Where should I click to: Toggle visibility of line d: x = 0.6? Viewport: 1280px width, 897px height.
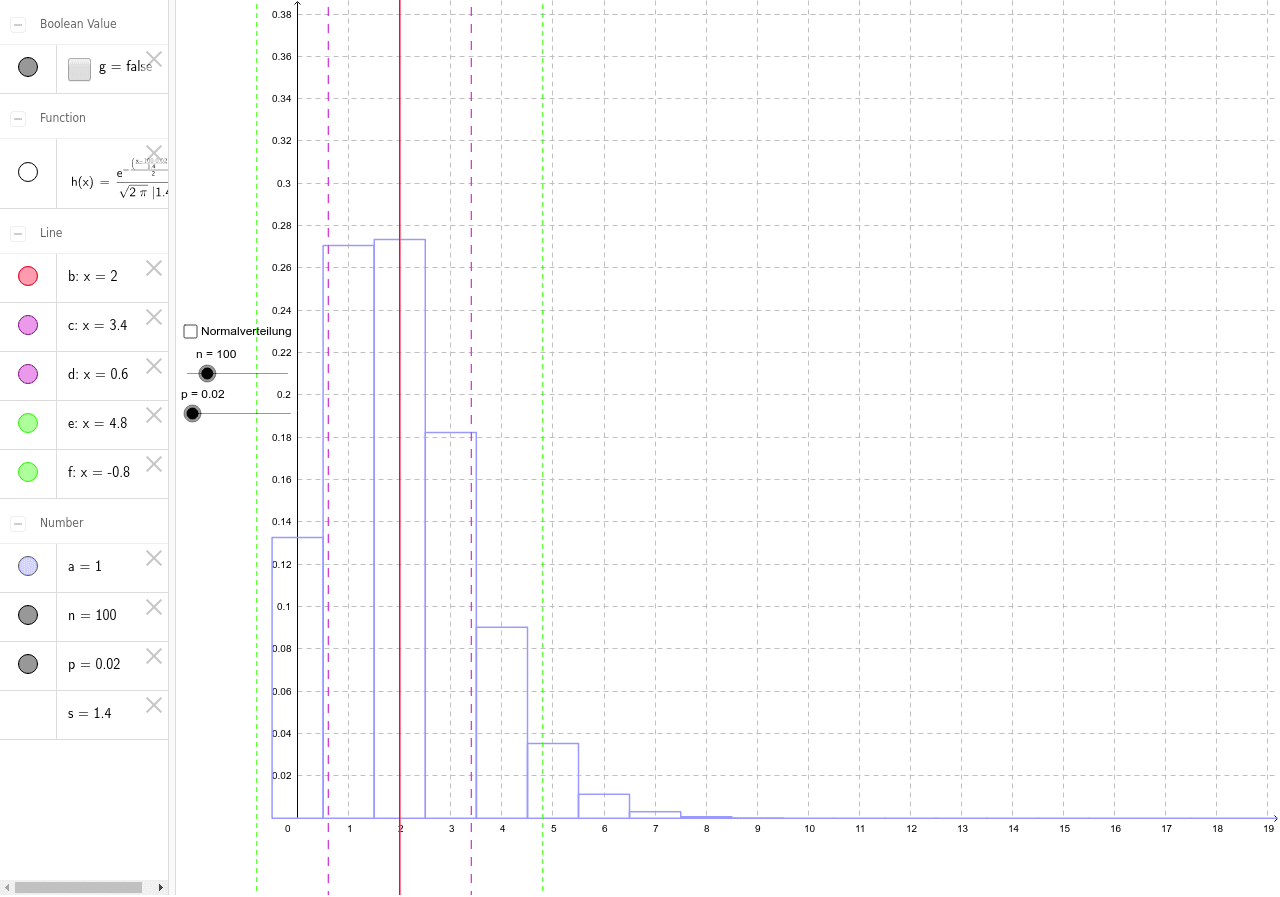28,374
